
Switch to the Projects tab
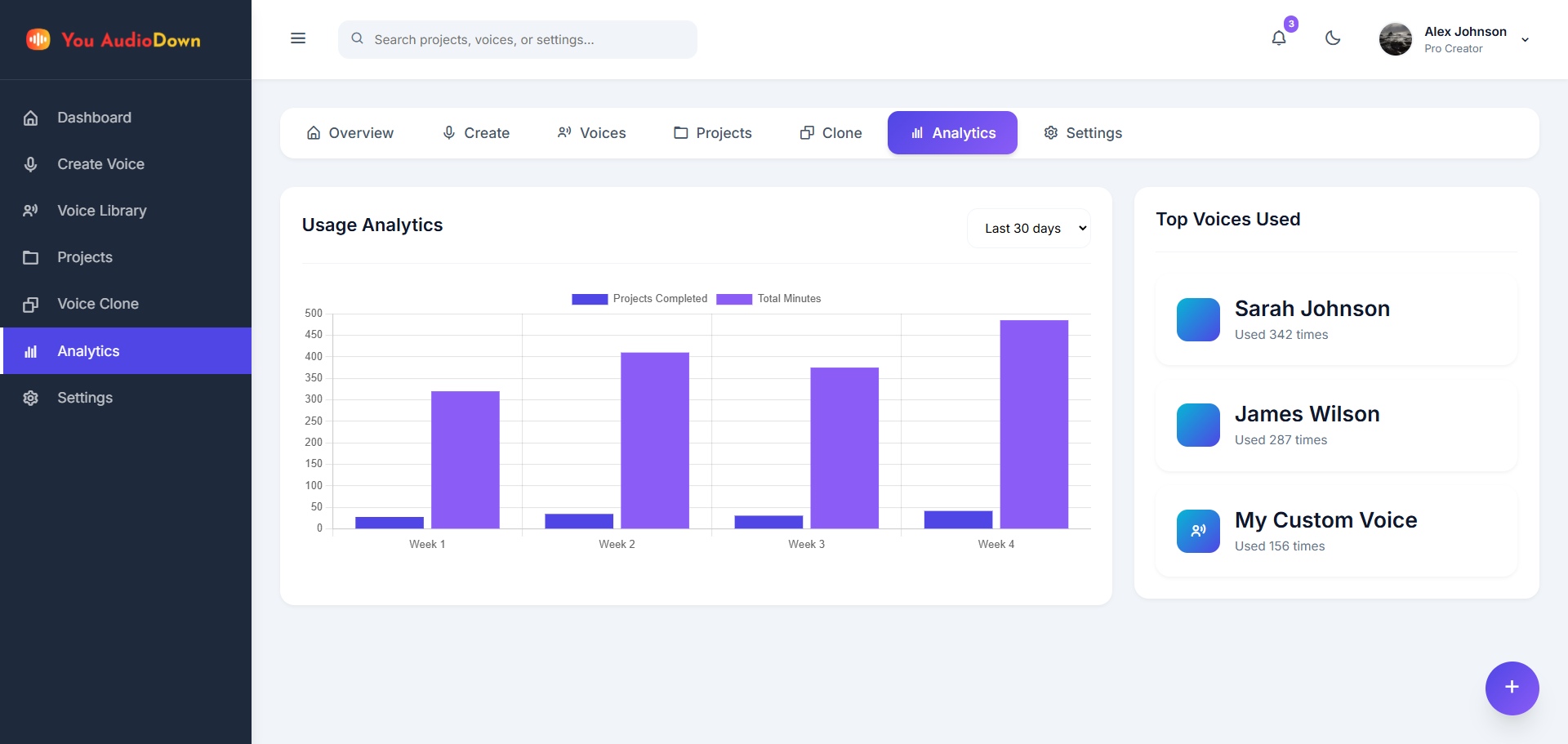(712, 133)
